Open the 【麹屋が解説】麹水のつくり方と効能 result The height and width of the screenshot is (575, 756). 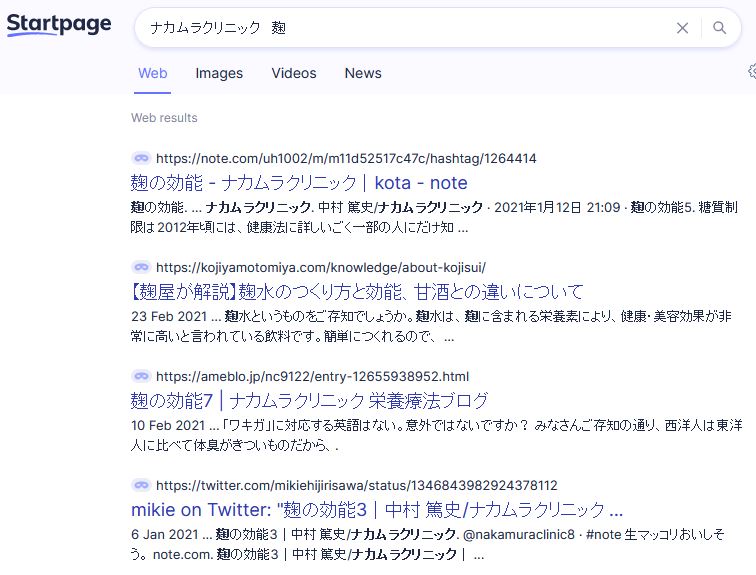[x=357, y=292]
